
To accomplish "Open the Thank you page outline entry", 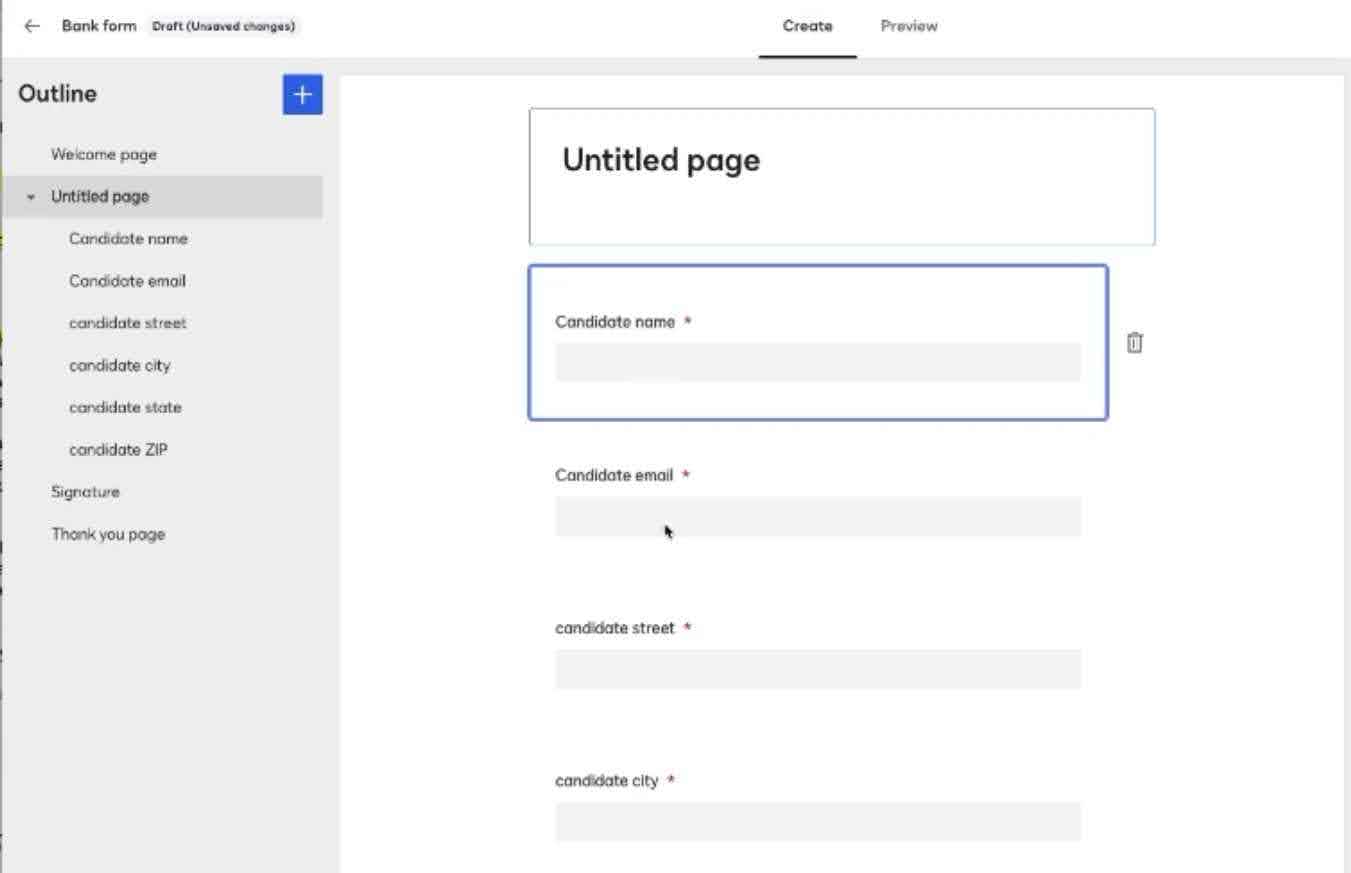I will pos(108,534).
